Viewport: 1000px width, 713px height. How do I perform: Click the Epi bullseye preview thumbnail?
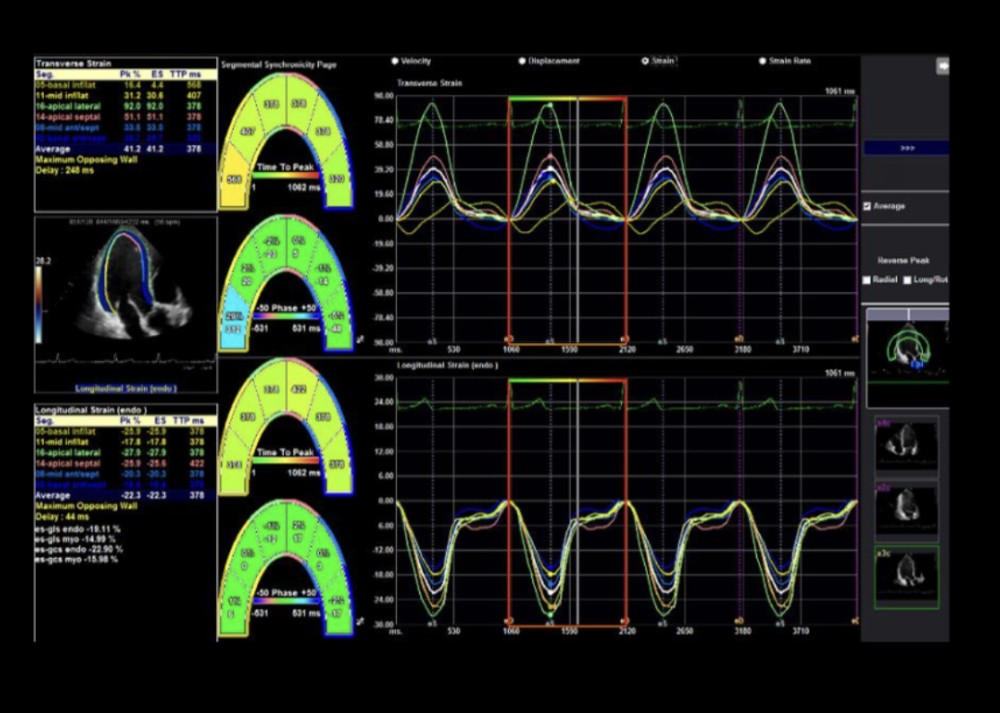[x=906, y=357]
